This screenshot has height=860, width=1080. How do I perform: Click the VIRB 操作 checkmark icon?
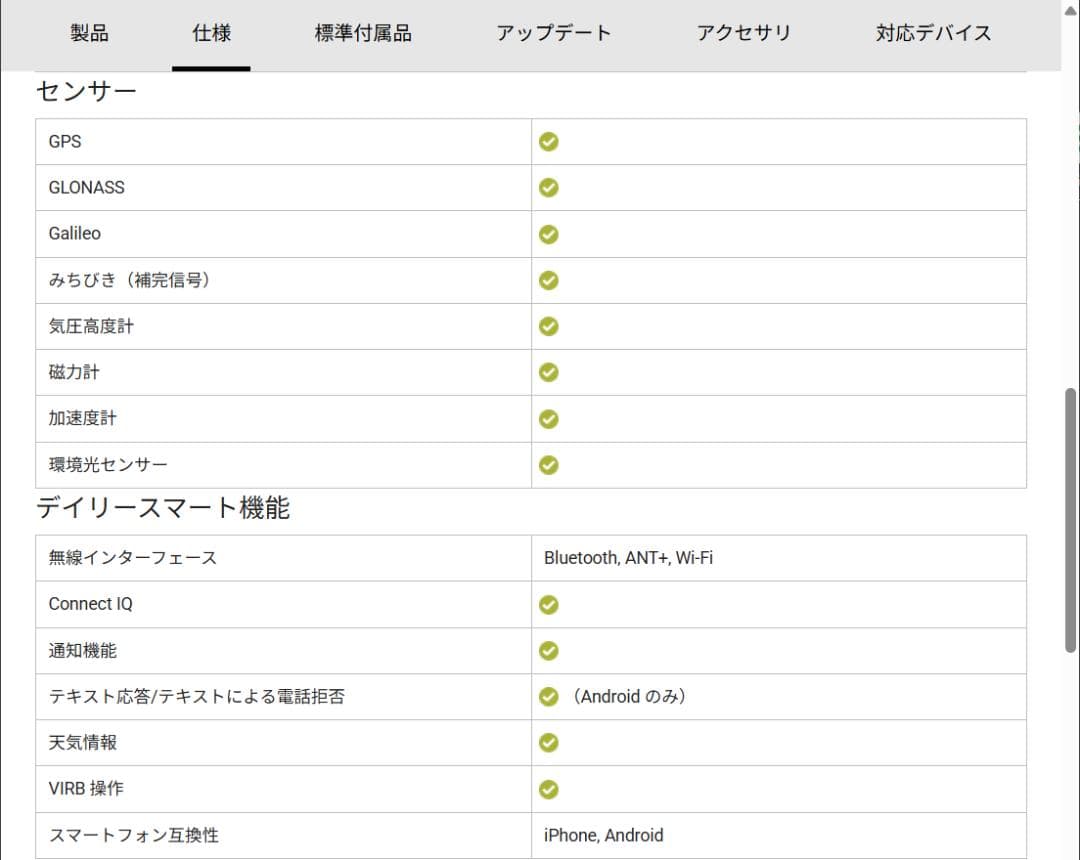coord(548,790)
